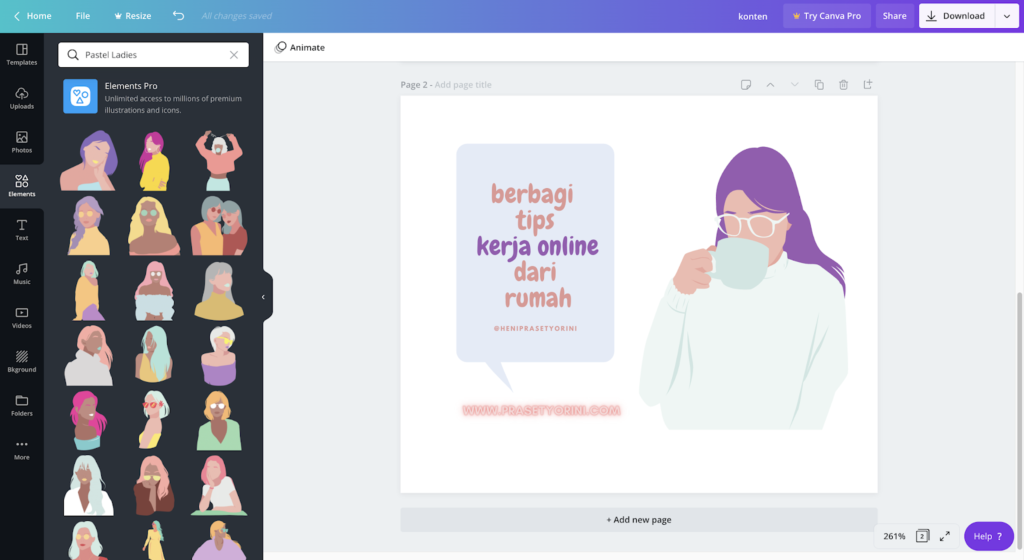Open the 261% zoom level menu

[894, 536]
